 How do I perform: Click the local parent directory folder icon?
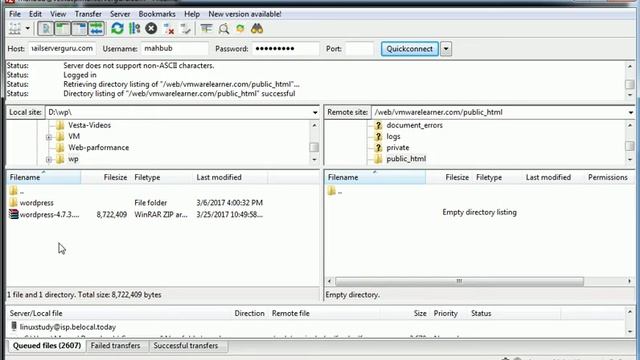[13, 191]
